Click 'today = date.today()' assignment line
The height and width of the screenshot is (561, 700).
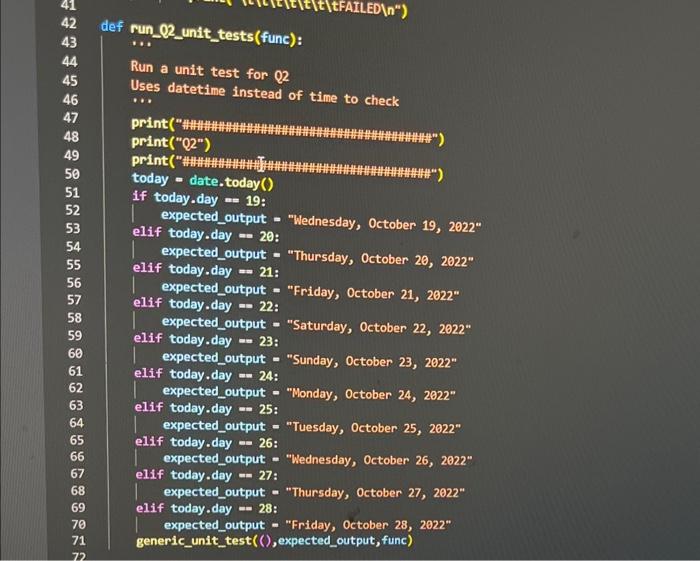coord(202,180)
